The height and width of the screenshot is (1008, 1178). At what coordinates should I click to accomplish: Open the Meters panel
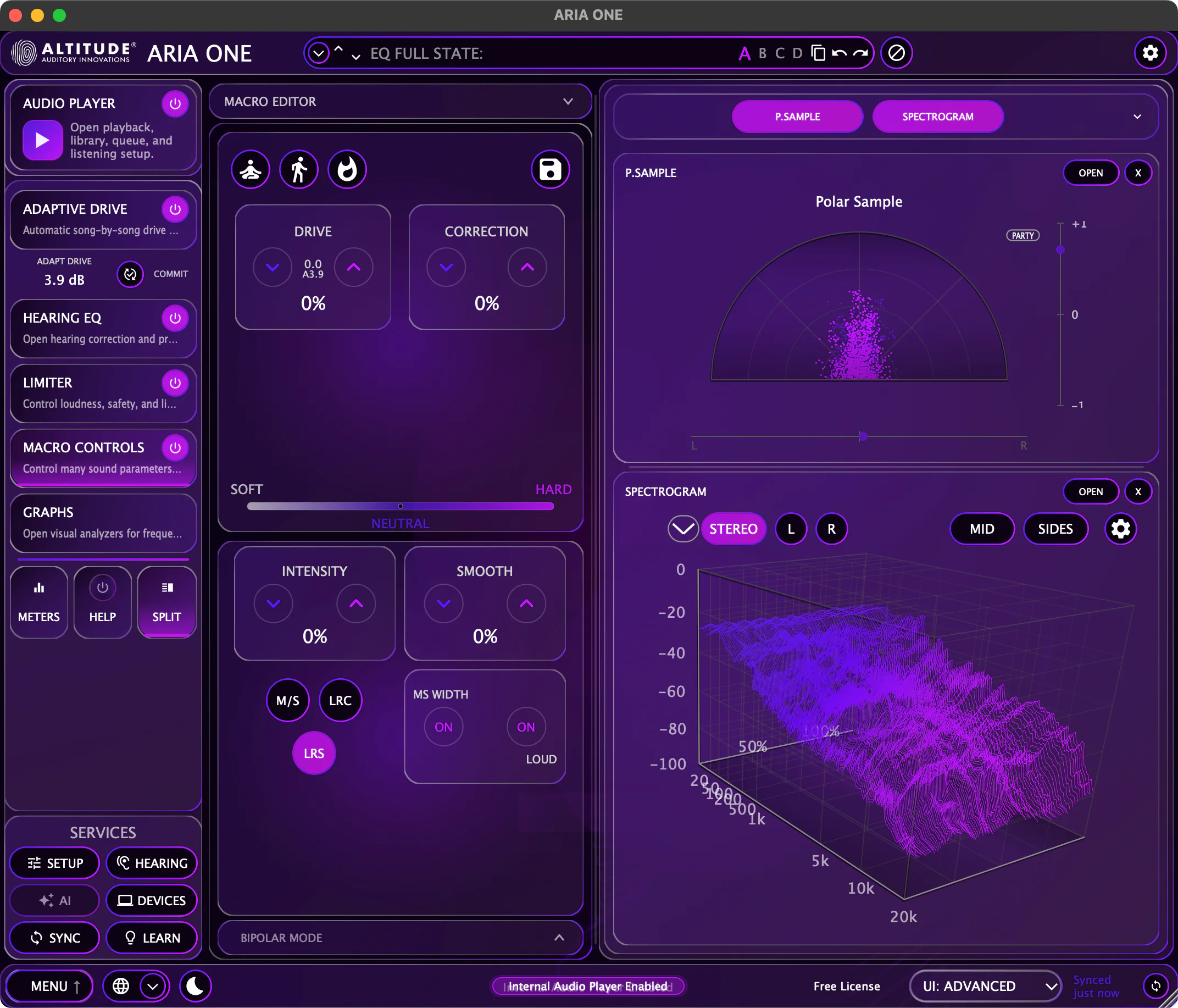(x=38, y=602)
